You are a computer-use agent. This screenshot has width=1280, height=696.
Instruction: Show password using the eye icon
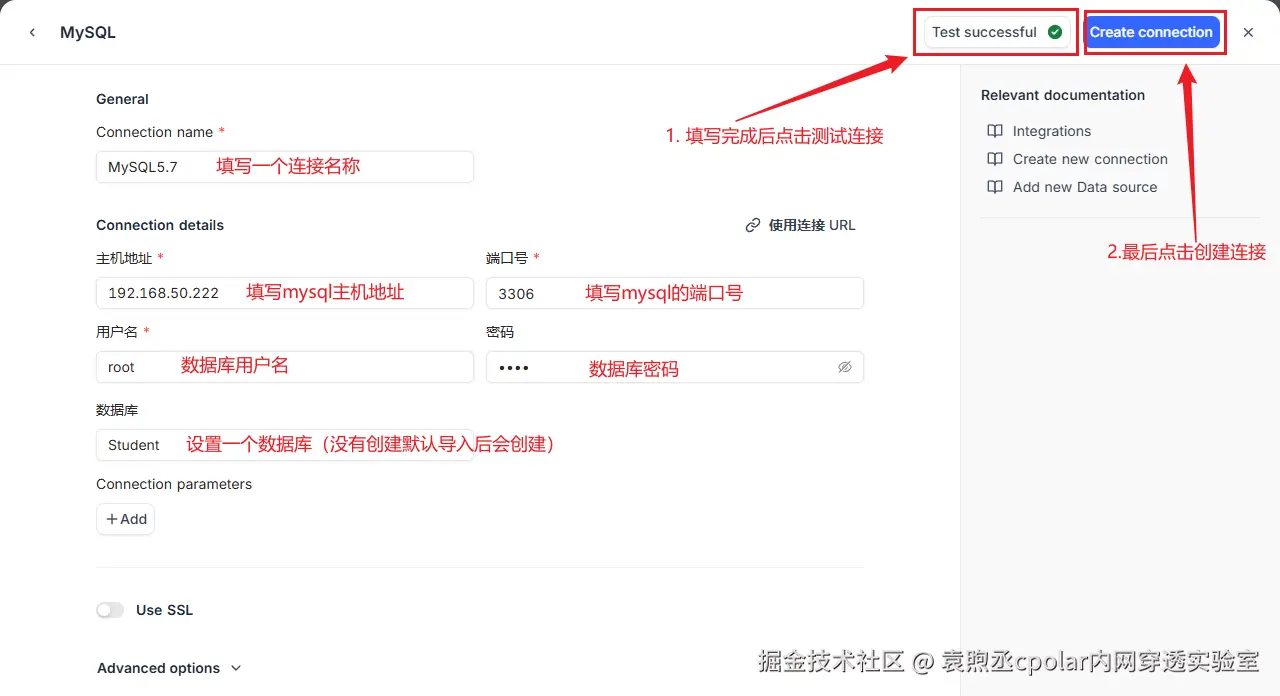844,367
